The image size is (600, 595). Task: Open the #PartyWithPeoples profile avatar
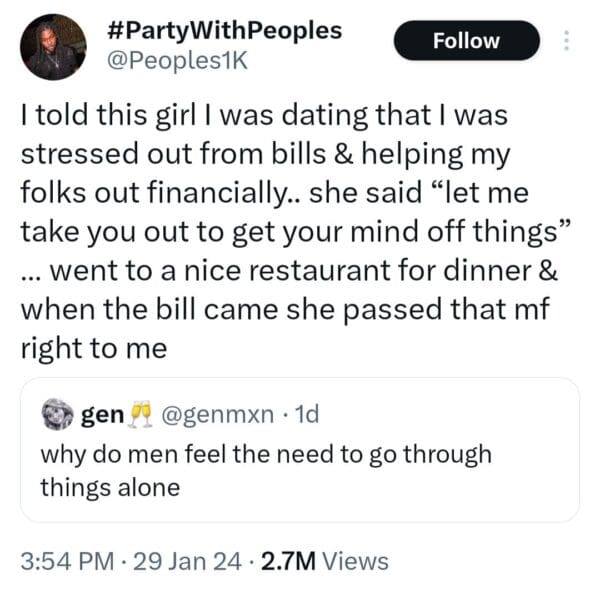53,47
